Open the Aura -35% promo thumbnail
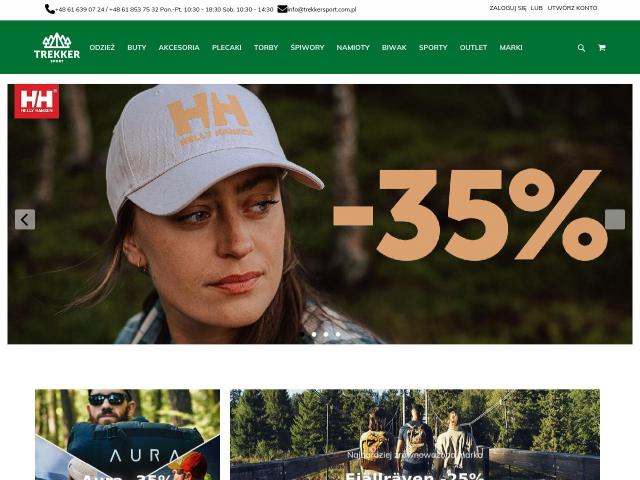Image resolution: width=640 pixels, height=480 pixels. point(127,435)
